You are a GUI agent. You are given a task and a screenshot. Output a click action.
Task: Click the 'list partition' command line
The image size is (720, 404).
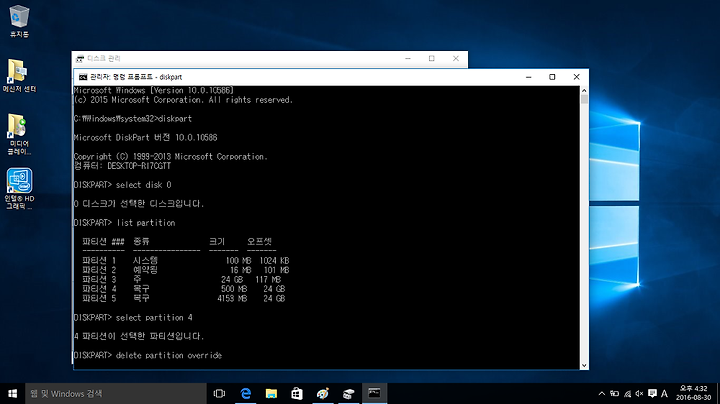click(x=124, y=223)
